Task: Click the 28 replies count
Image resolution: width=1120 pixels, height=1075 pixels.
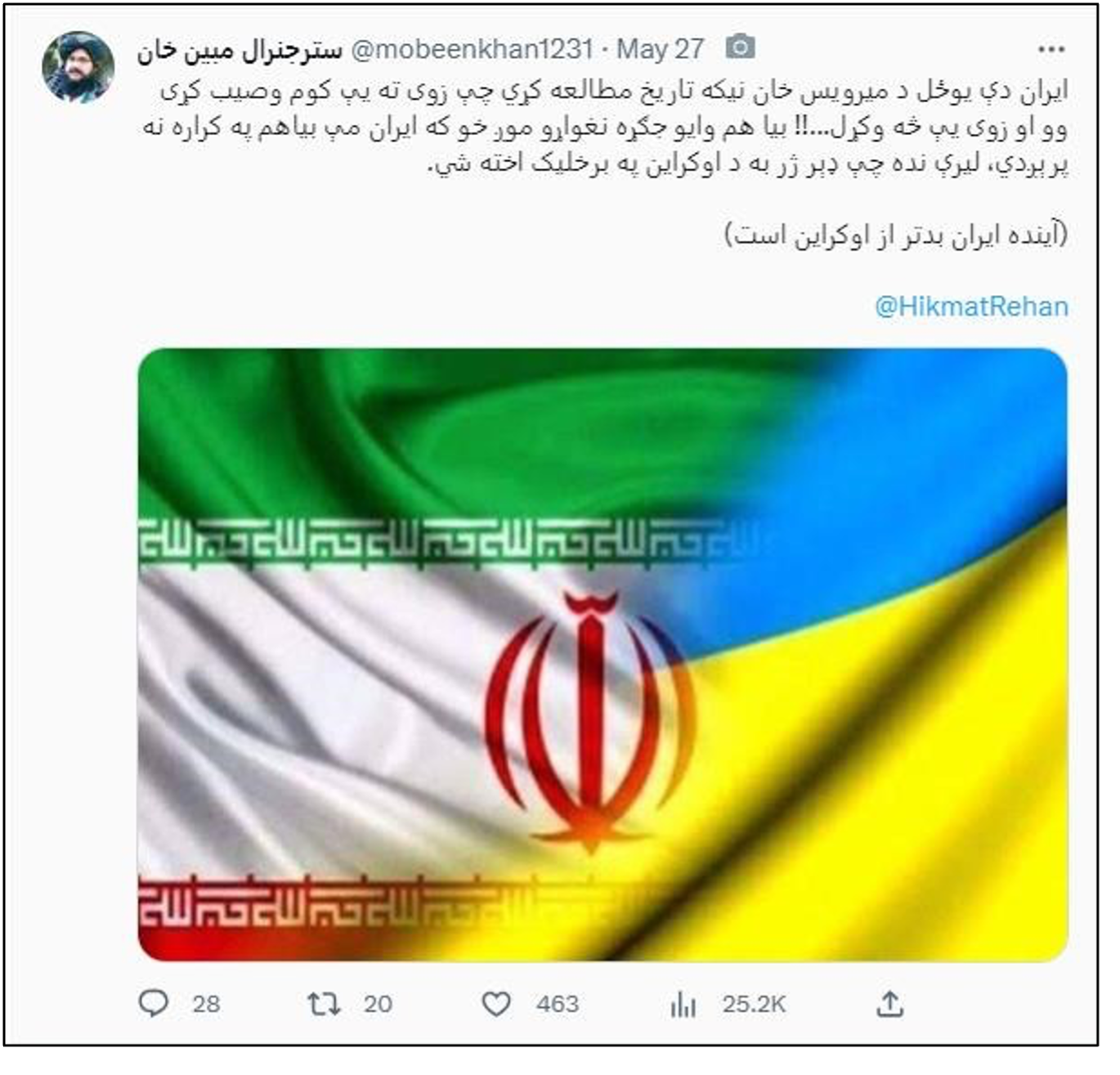Action: [206, 1004]
